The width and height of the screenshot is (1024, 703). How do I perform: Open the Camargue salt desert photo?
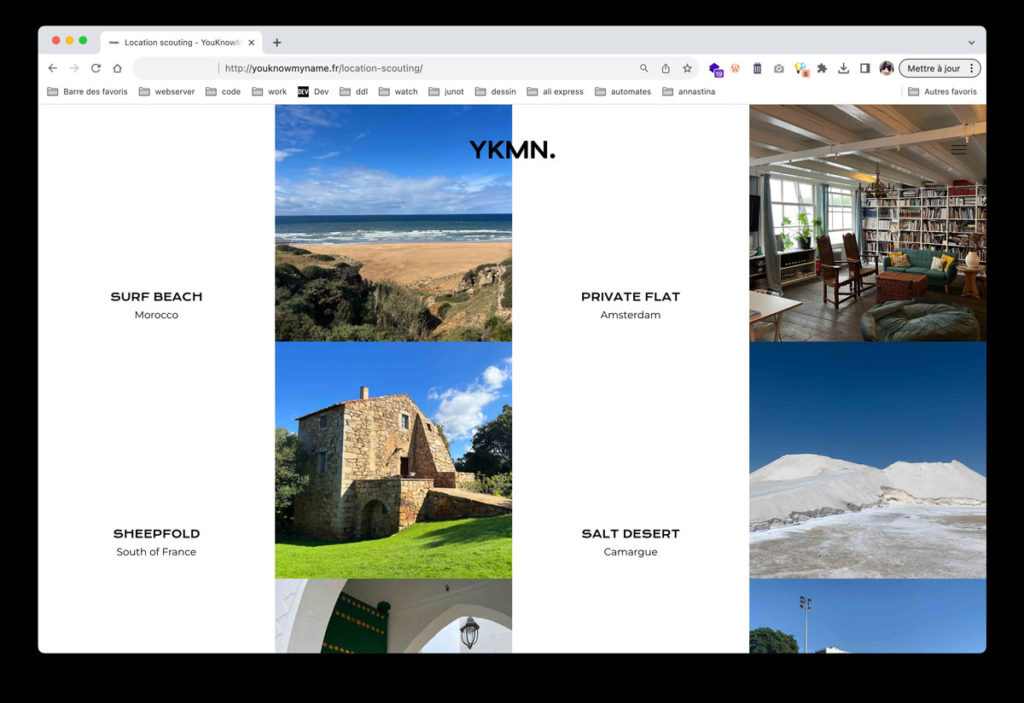coord(867,460)
